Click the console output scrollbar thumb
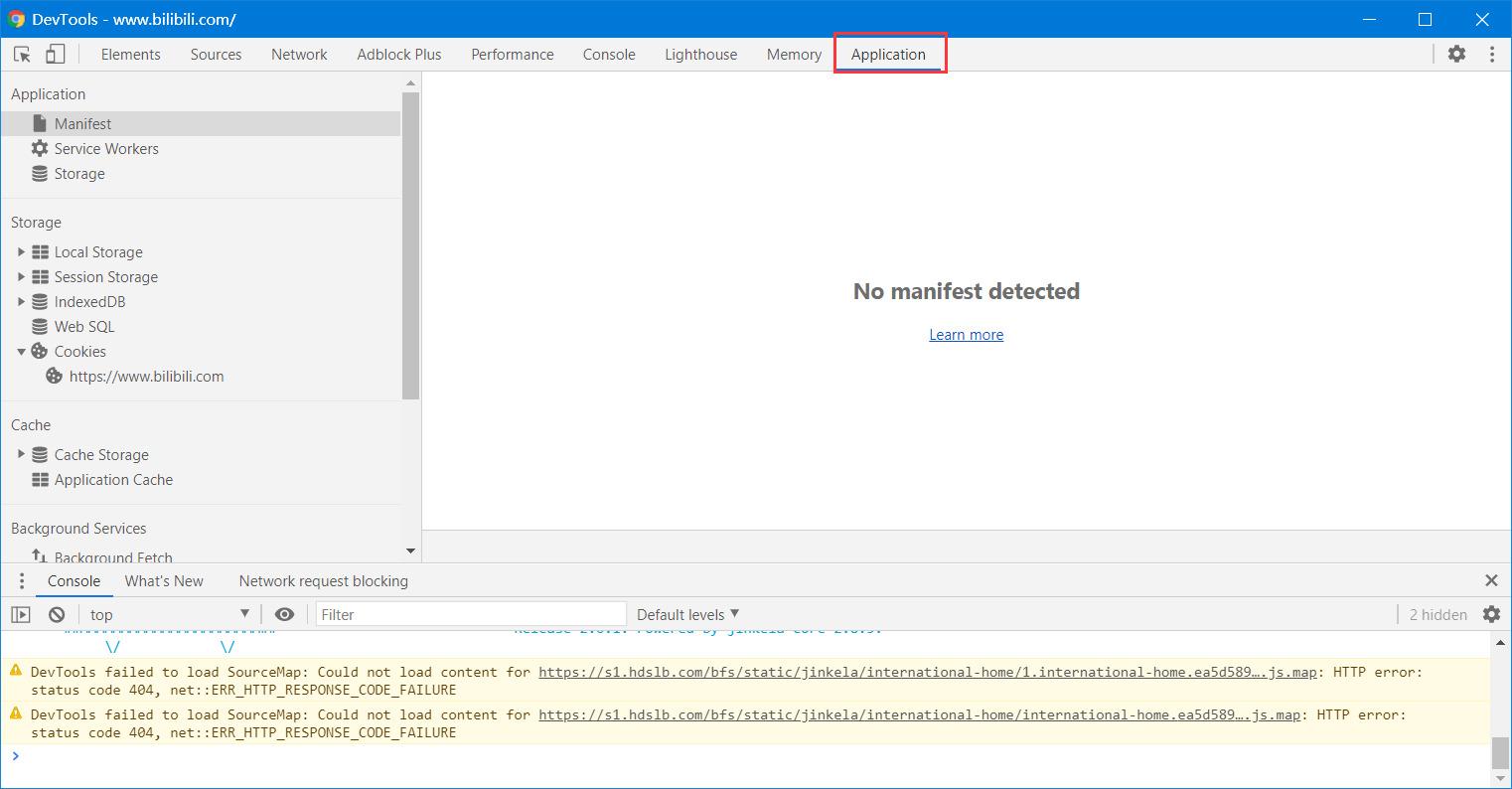 (x=1500, y=752)
